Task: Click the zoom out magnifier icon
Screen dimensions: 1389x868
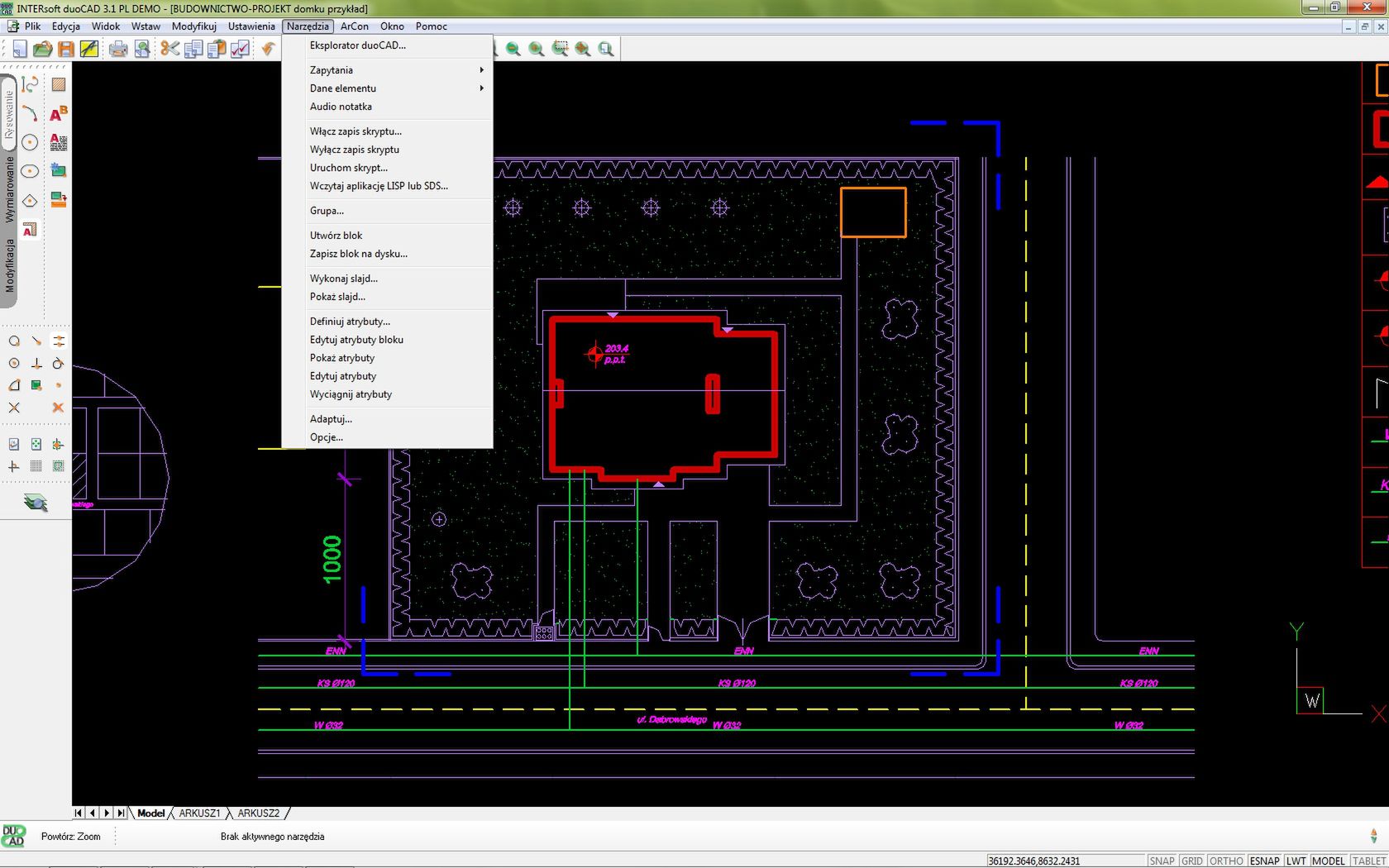Action: (513, 49)
